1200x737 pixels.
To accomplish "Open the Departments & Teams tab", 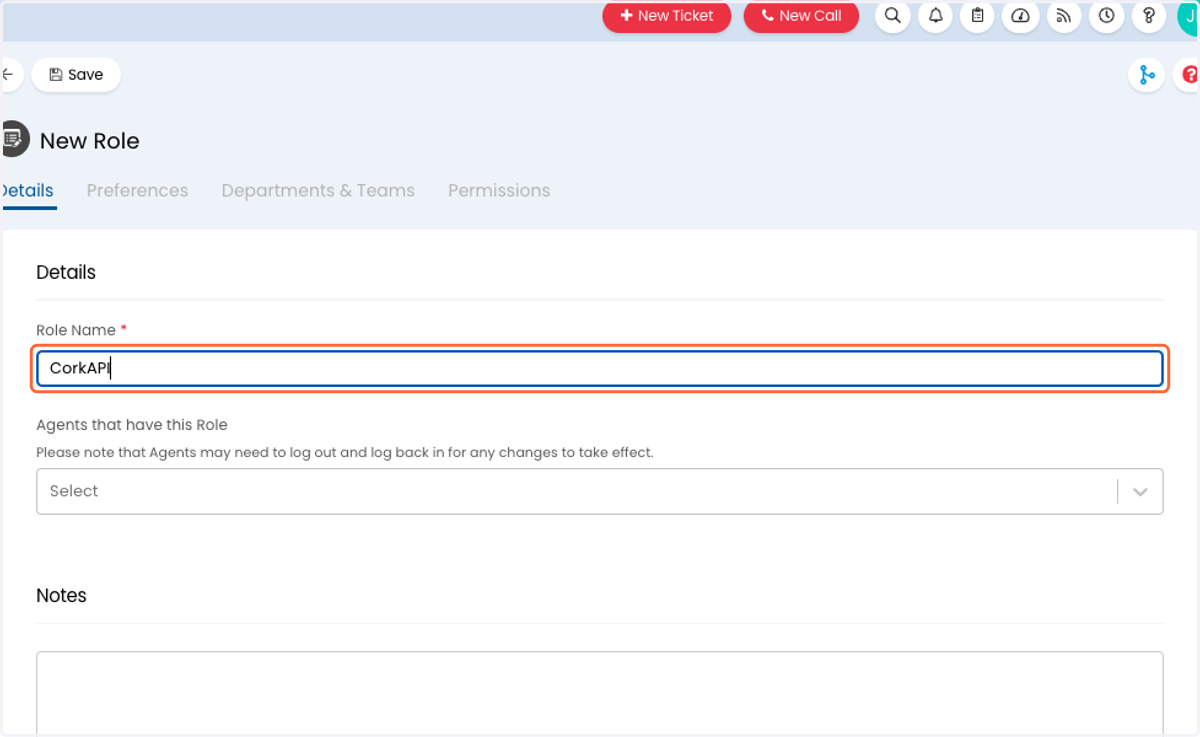I will (x=318, y=190).
